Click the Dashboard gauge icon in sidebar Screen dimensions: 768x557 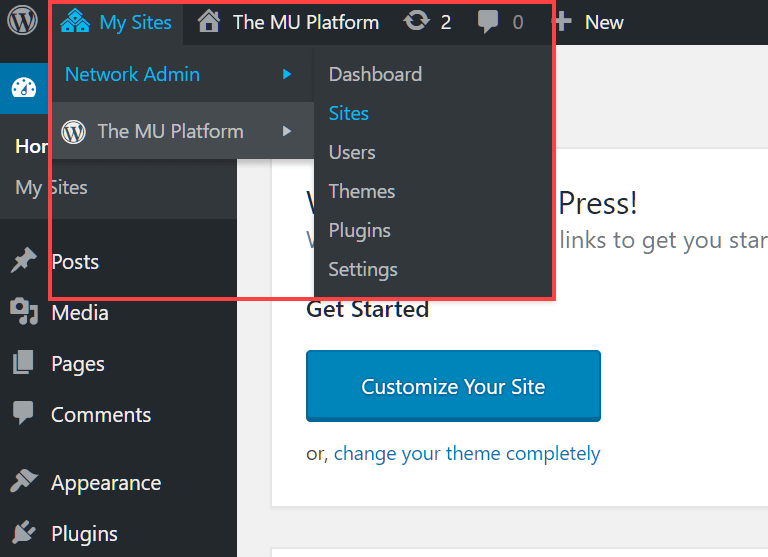[x=24, y=88]
